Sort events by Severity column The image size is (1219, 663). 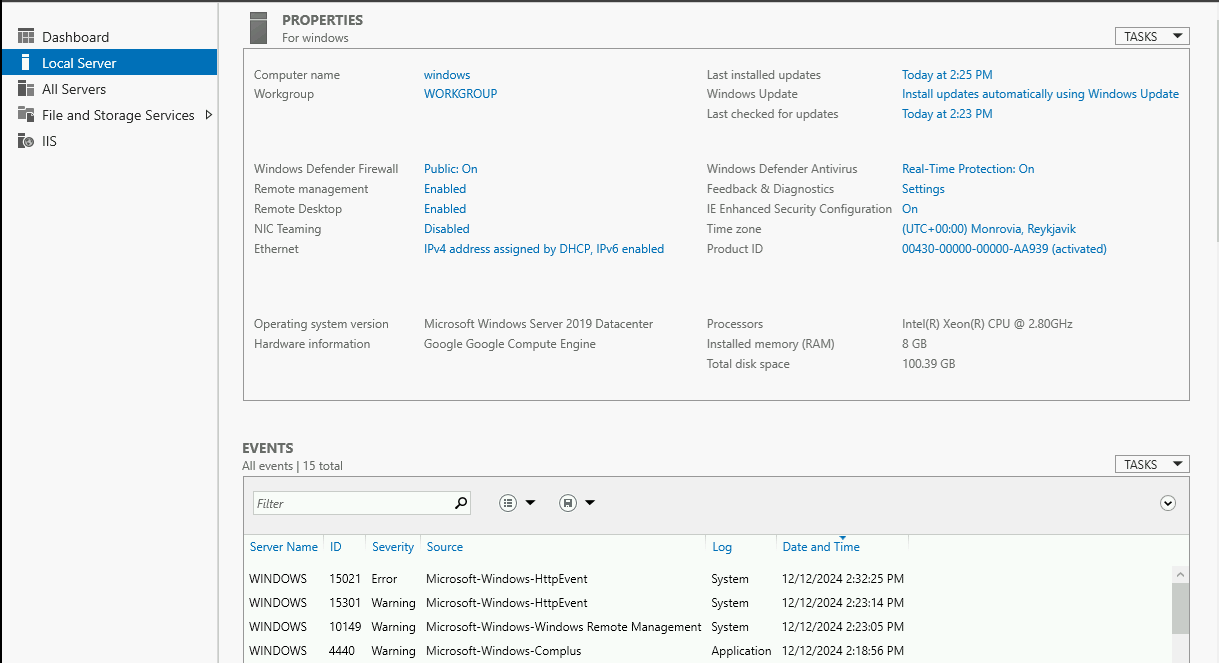click(393, 547)
